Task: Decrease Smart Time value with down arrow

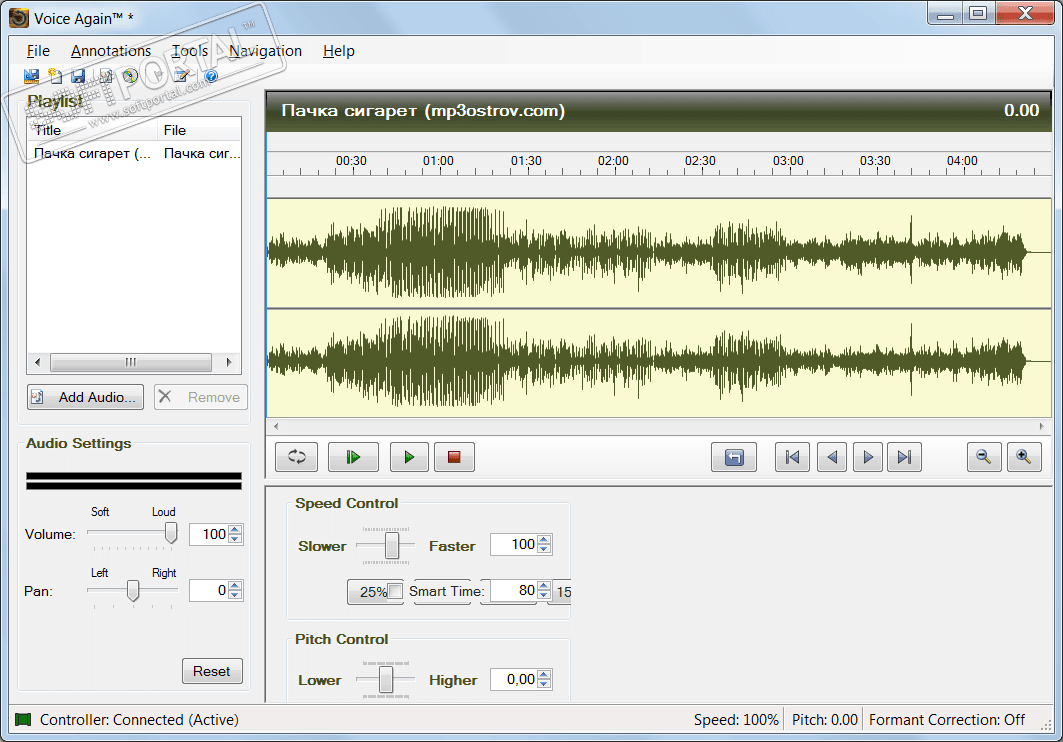Action: point(544,596)
